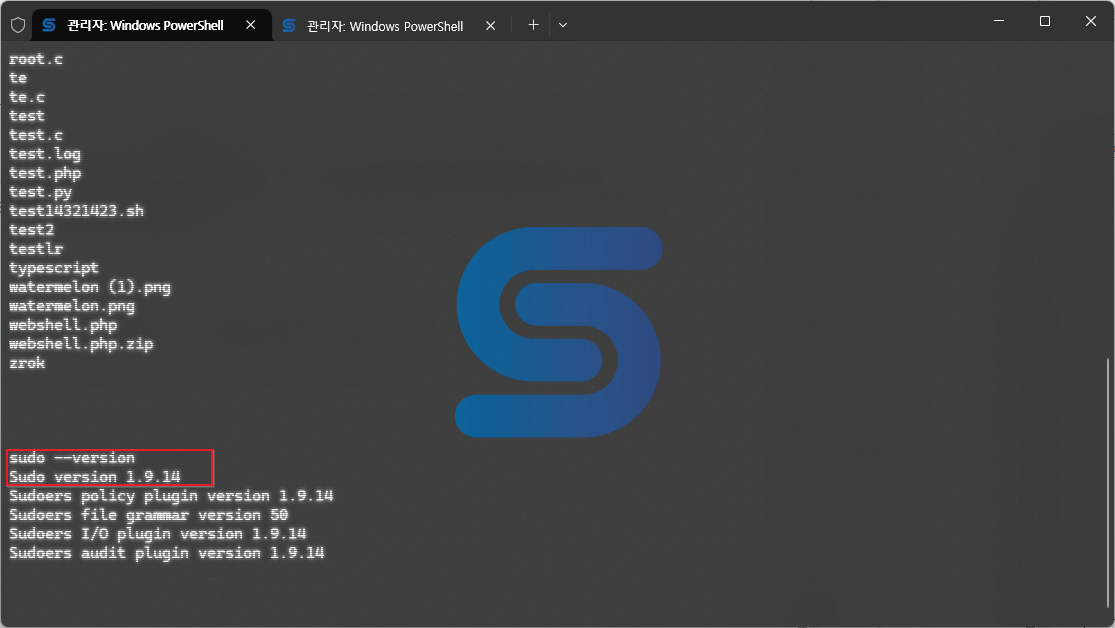Click the second tab's S profile icon
The height and width of the screenshot is (628, 1115).
pyautogui.click(x=289, y=26)
